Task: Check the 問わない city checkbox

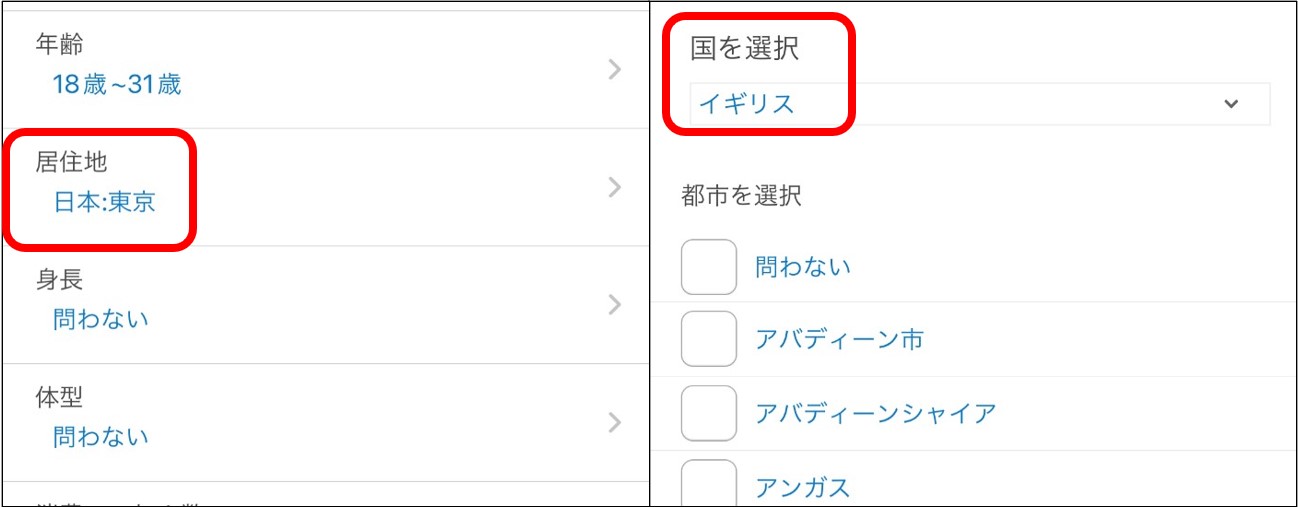Action: coord(709,267)
